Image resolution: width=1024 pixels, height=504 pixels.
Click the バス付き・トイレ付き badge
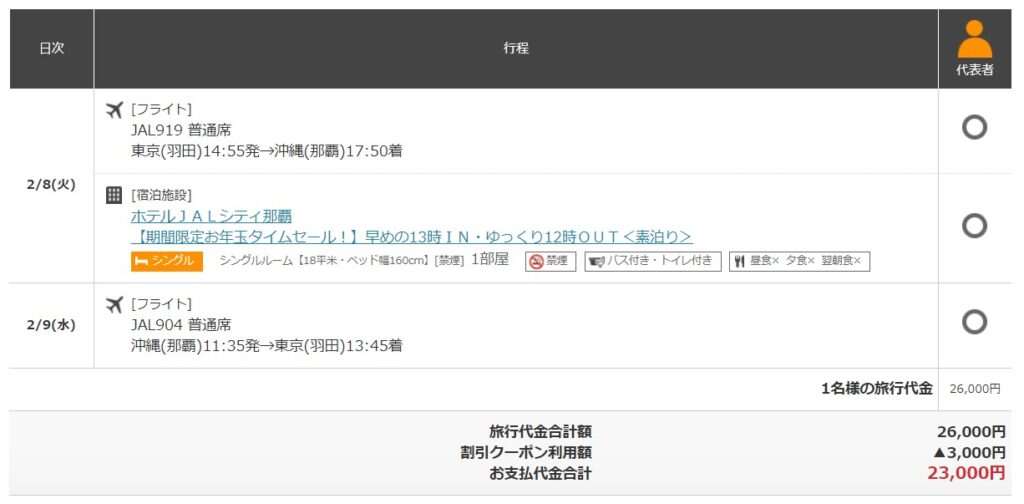tap(652, 262)
